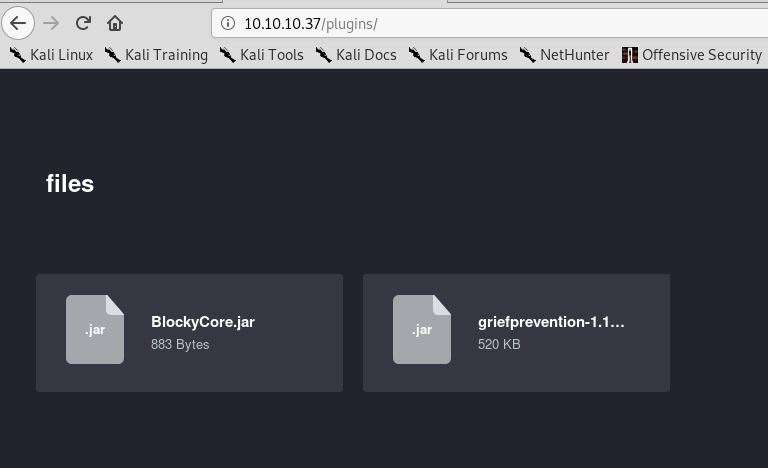Screen dimensions: 768x468
Task: Open the Kali Tools bookmark
Action: pos(261,55)
